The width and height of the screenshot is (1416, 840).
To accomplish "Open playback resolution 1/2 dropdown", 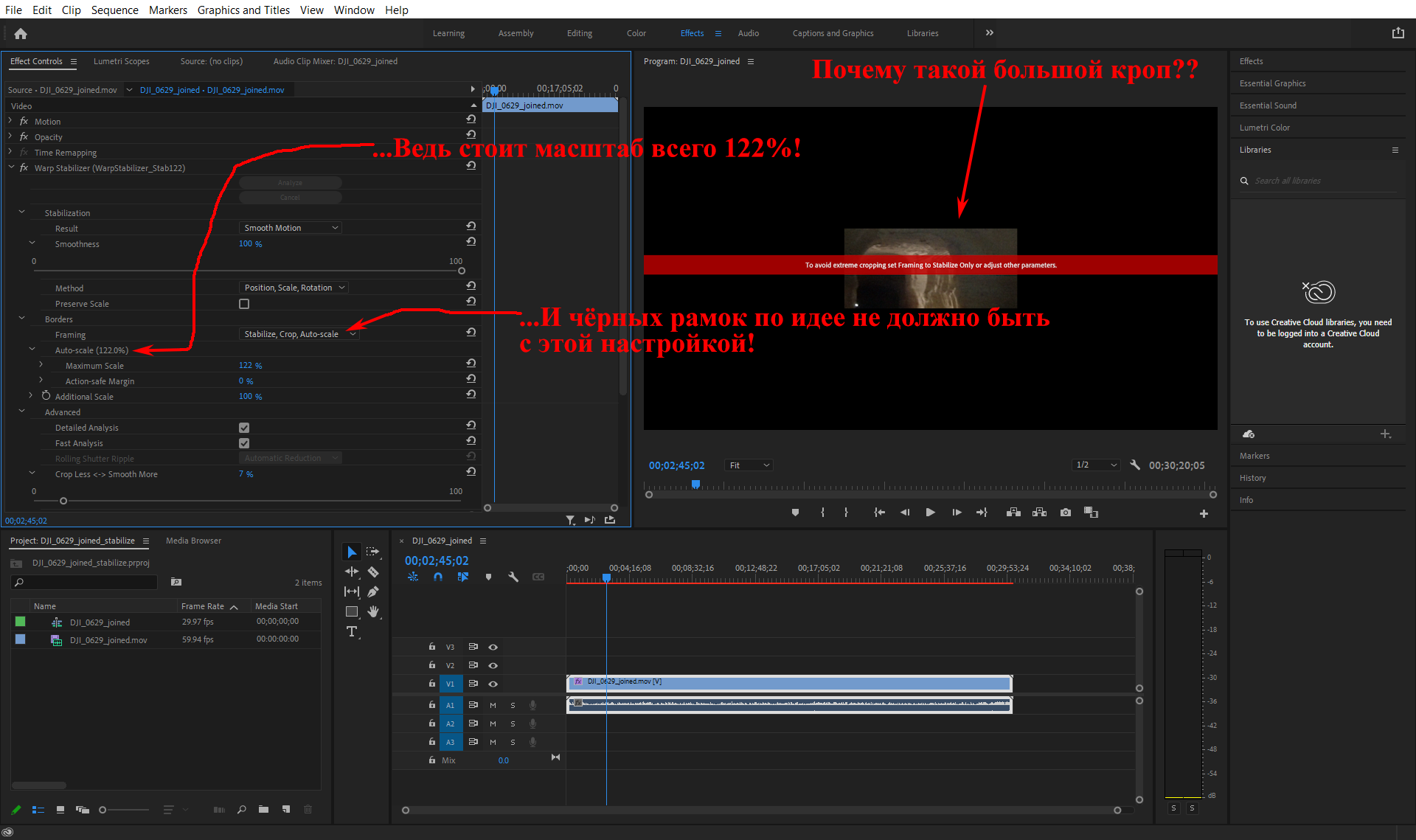I will point(1096,465).
